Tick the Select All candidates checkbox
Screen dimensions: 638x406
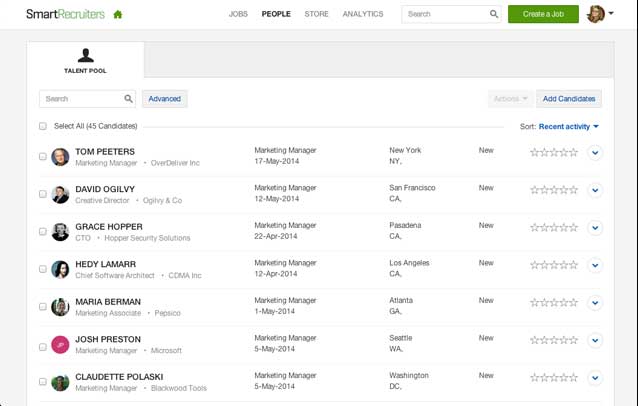tap(43, 126)
